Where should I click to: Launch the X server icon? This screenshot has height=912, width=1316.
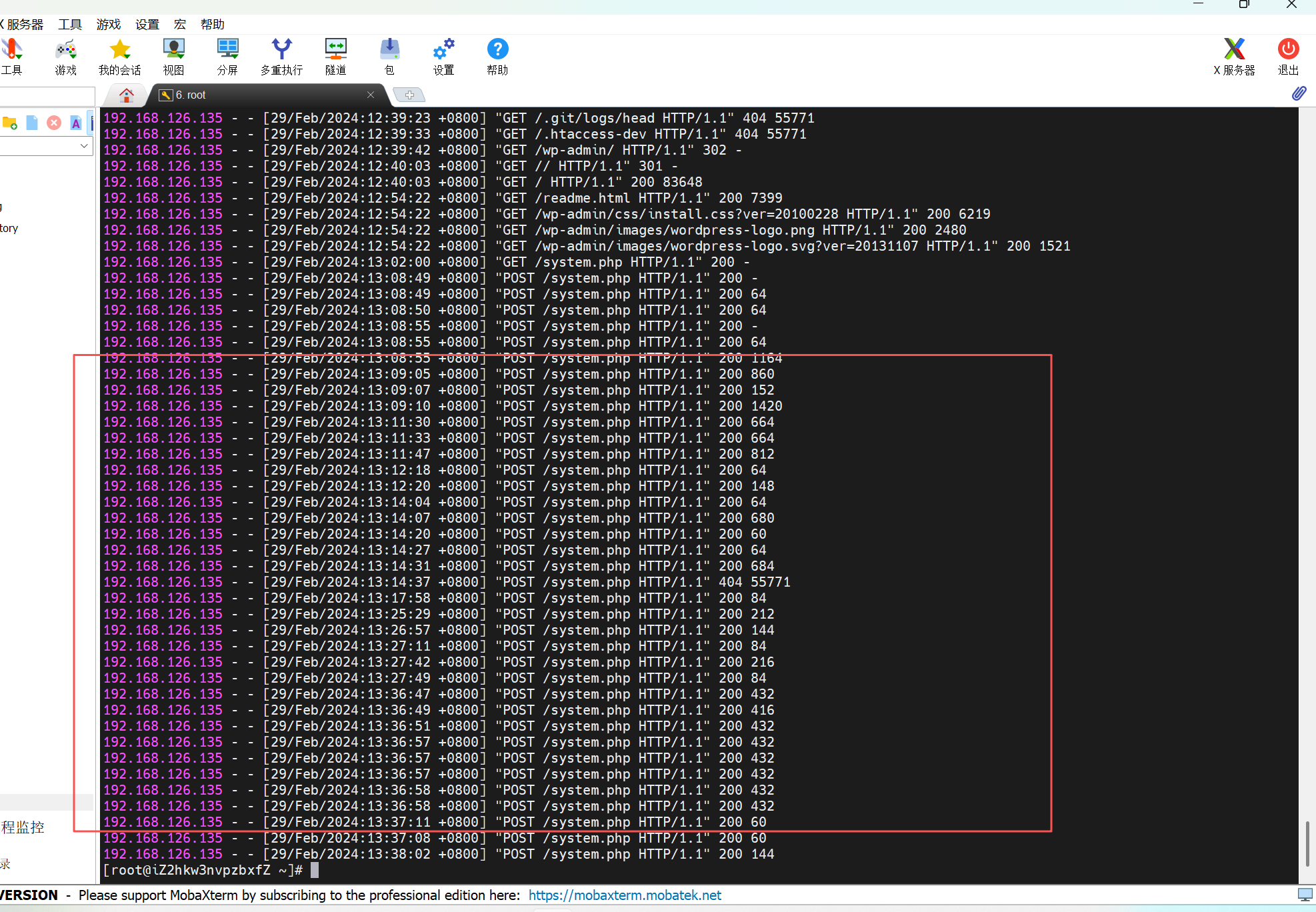[1234, 56]
